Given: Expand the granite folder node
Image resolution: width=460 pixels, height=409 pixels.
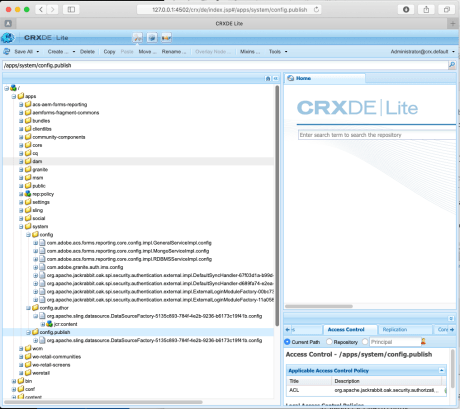Looking at the screenshot, I should 21,169.
